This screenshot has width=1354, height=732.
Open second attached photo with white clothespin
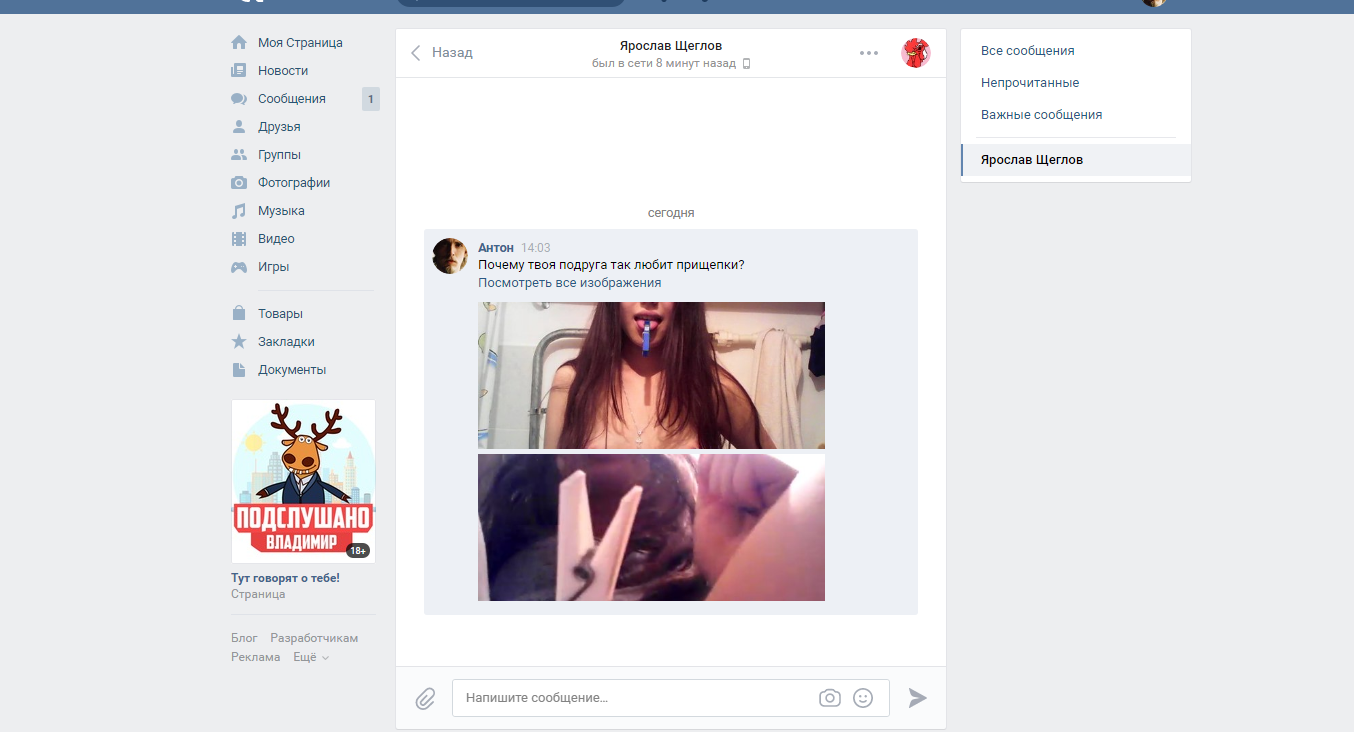pyautogui.click(x=651, y=528)
